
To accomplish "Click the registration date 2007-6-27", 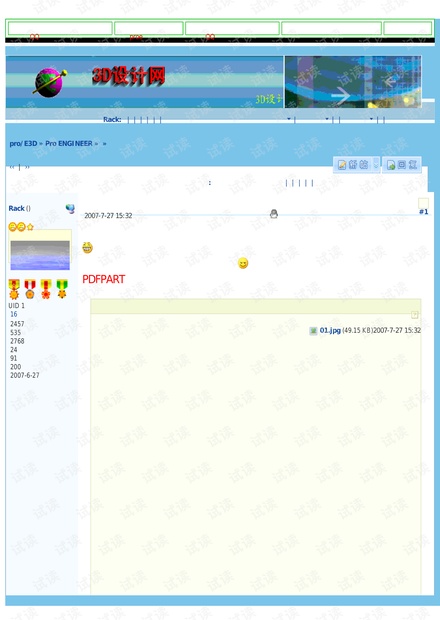I will (x=25, y=375).
